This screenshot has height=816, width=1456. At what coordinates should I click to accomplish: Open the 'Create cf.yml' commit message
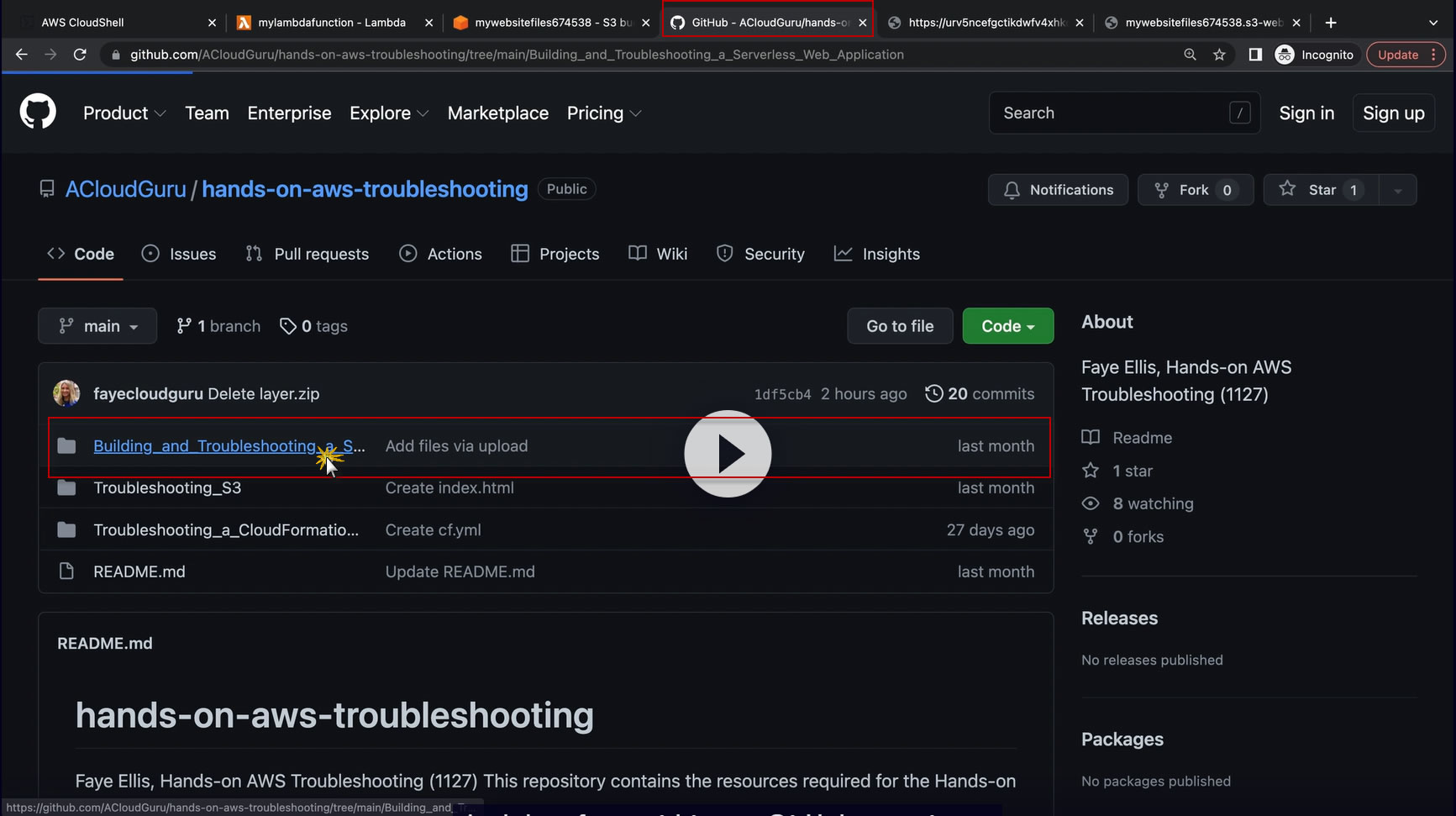click(434, 530)
